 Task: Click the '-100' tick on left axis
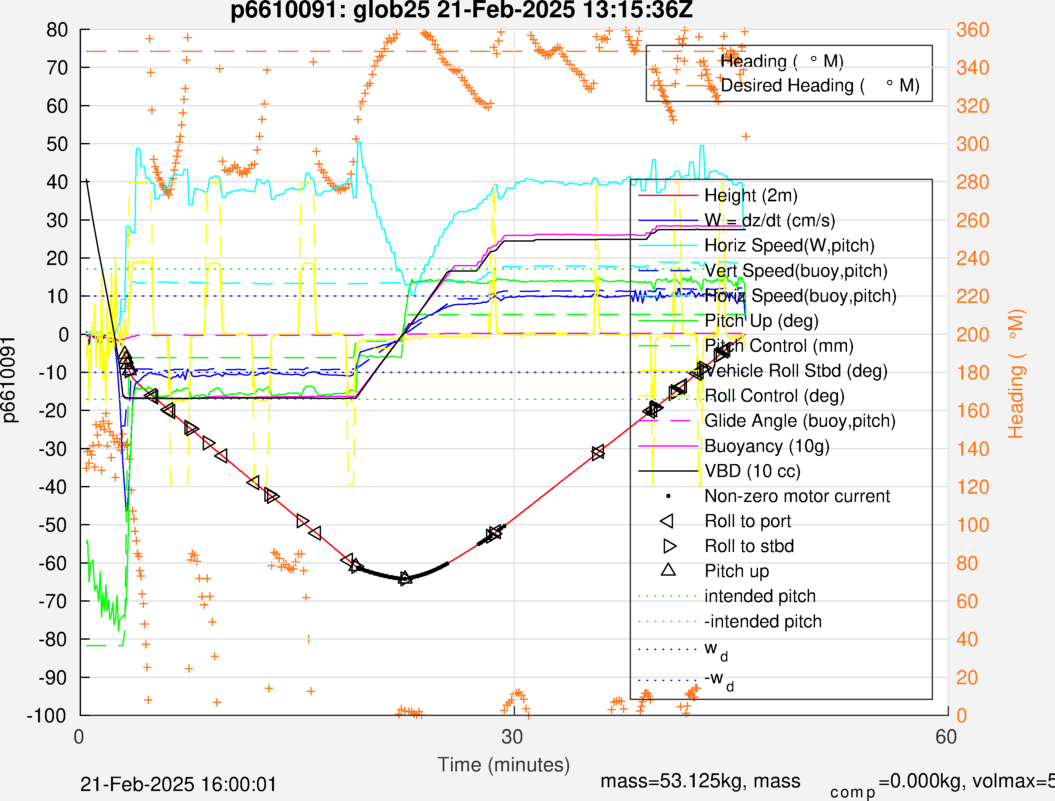click(47, 716)
